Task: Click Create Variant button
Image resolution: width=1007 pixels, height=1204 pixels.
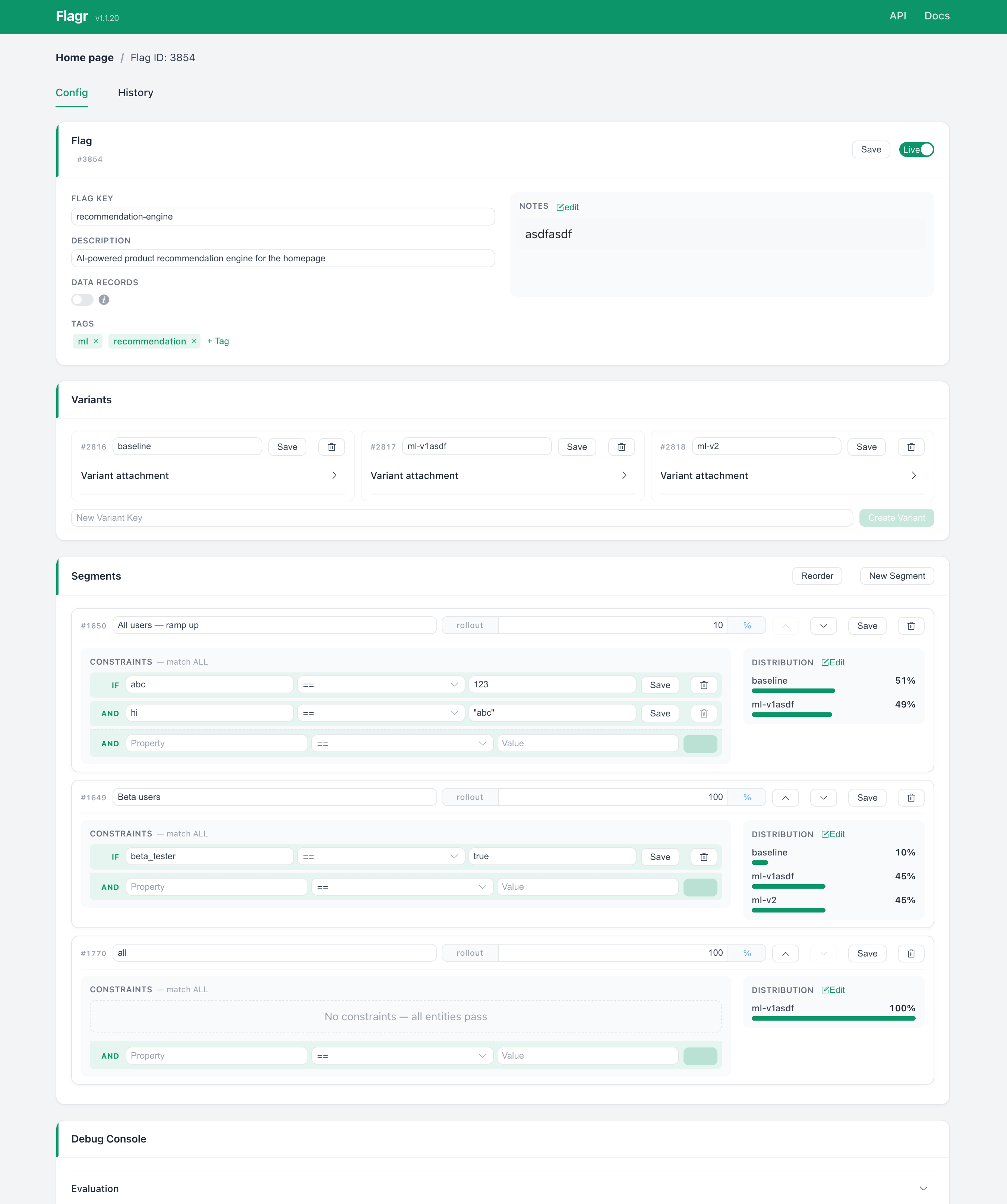Action: point(896,518)
